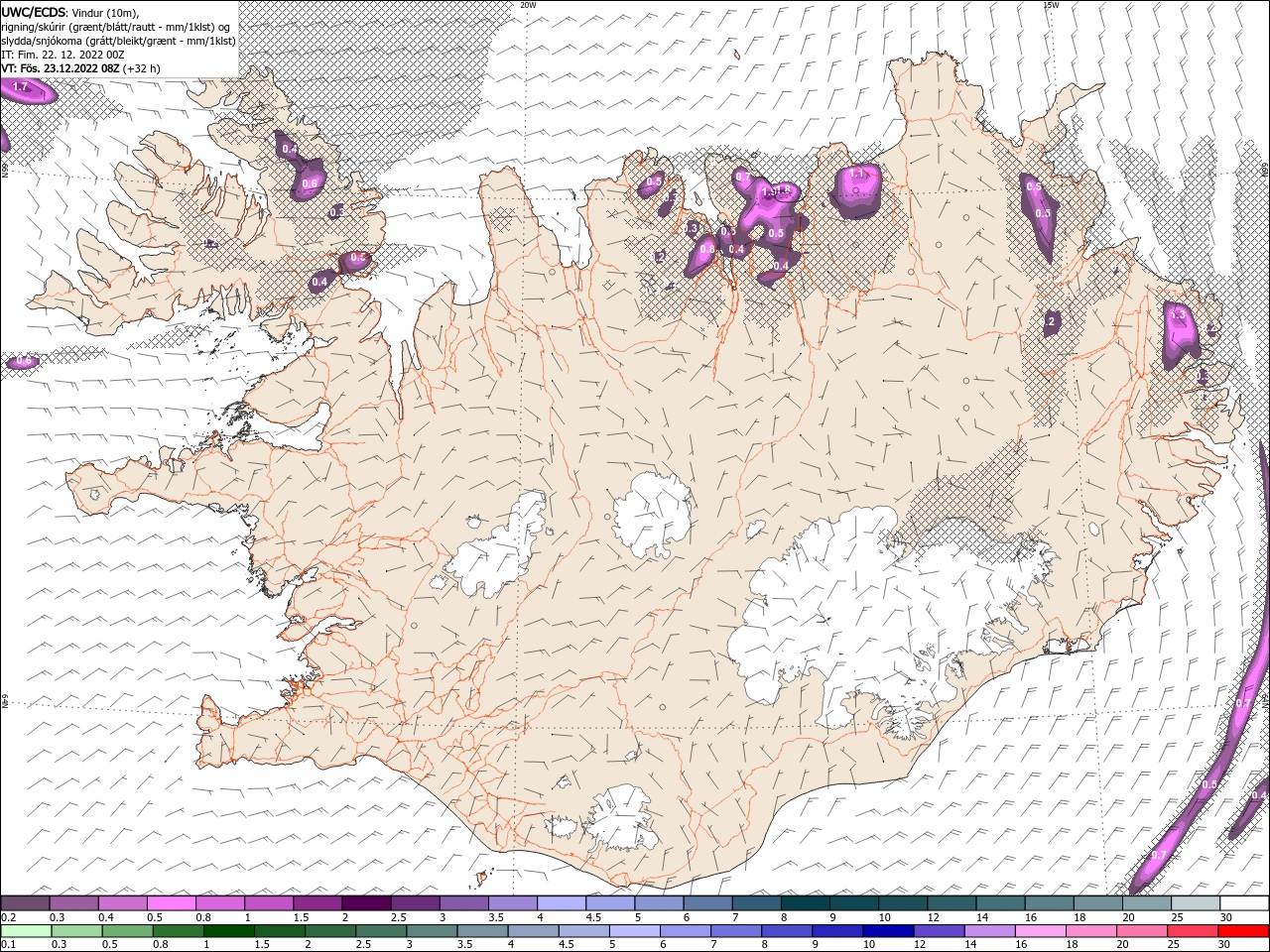Click the darkest green 1–1.5 rain legend swatch
1270x952 pixels.
[228, 930]
